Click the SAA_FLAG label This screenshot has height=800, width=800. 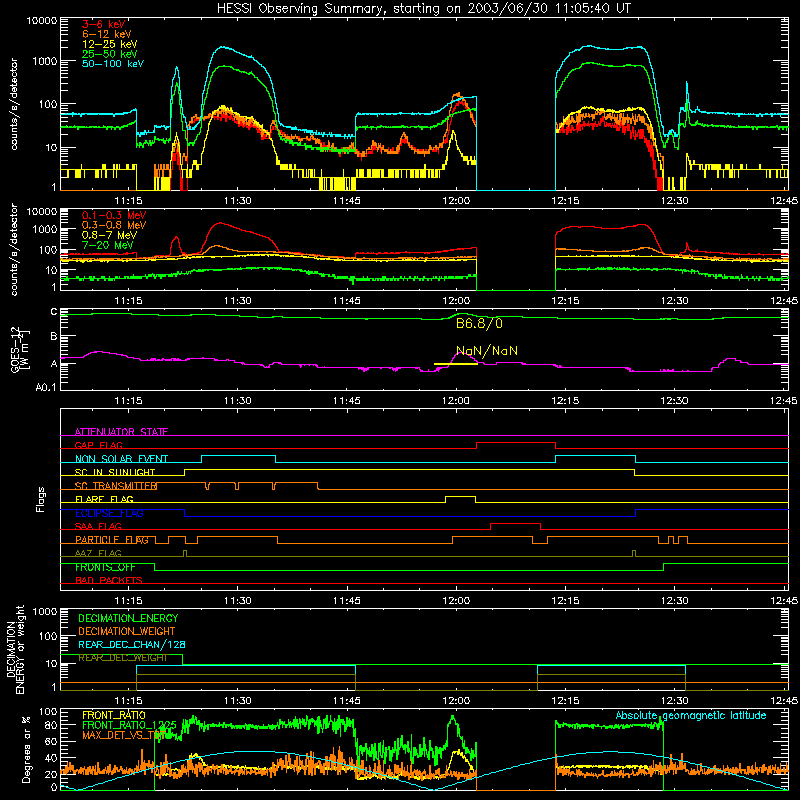[x=98, y=526]
